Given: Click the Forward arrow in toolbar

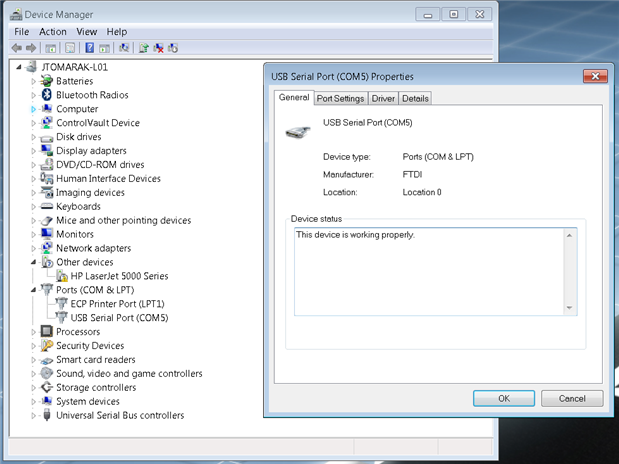Looking at the screenshot, I should coord(31,48).
